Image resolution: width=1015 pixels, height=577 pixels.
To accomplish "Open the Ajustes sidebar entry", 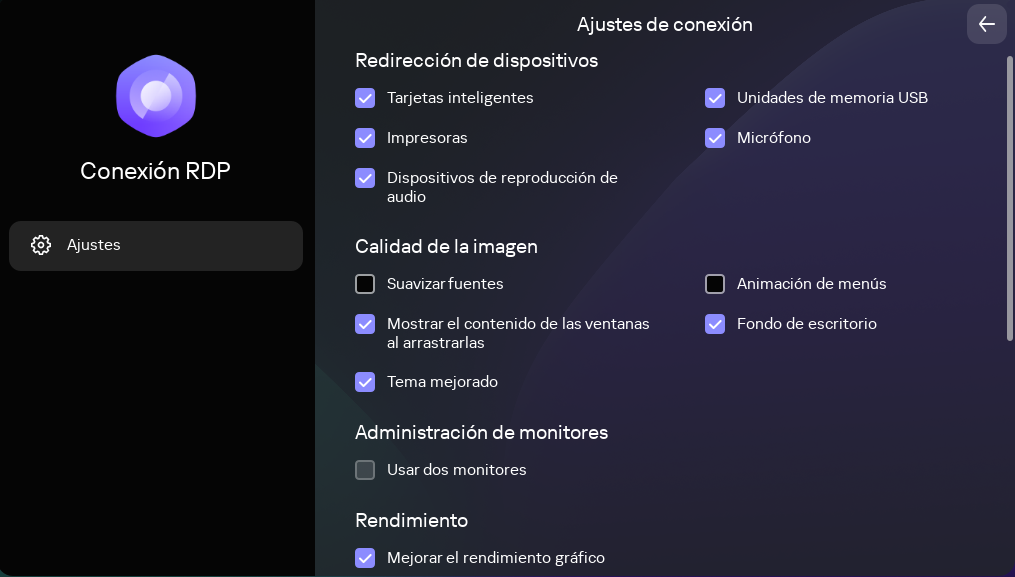I will pyautogui.click(x=155, y=245).
